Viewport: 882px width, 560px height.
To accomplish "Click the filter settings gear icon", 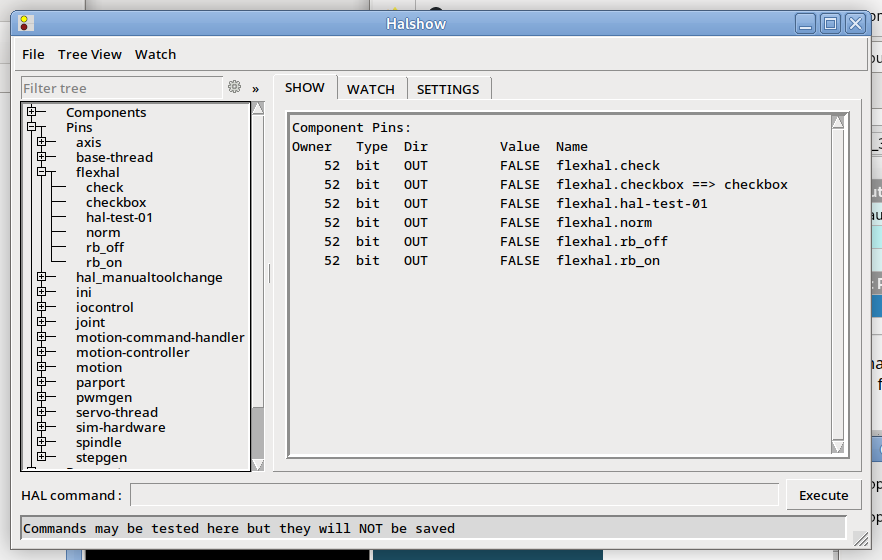I will pyautogui.click(x=234, y=87).
